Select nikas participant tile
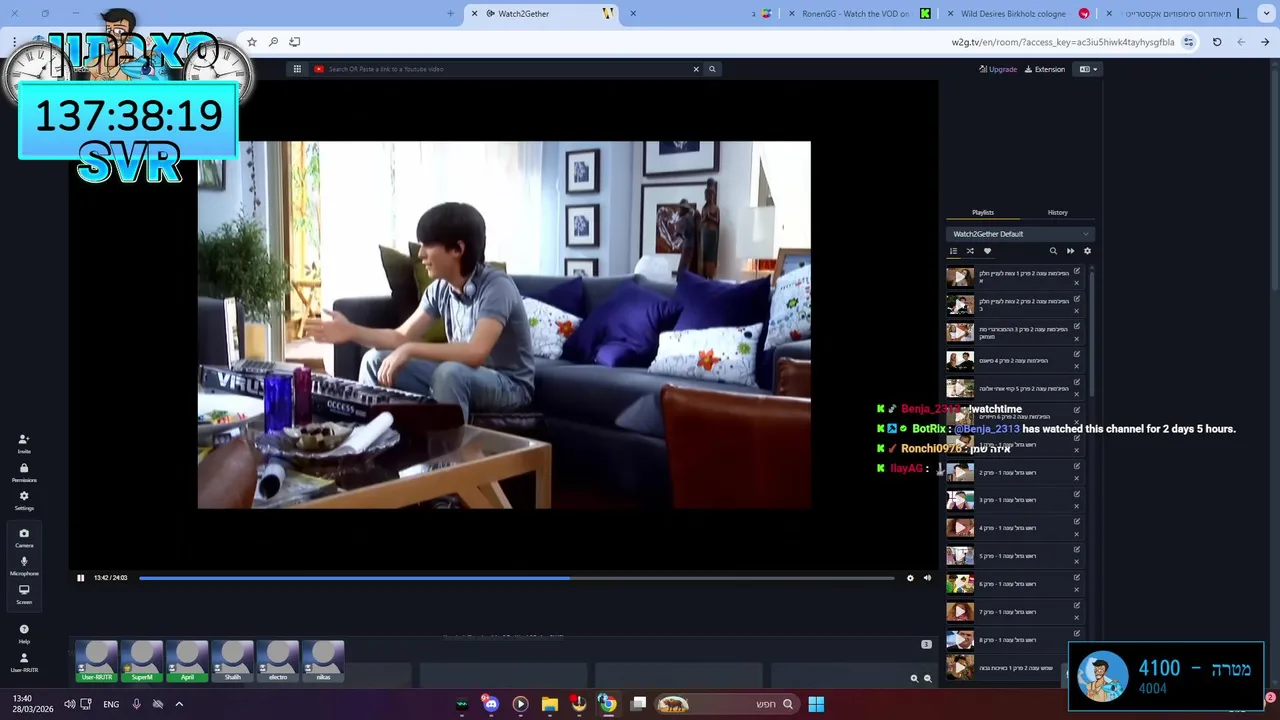Screen dimensions: 1280x720 tap(323, 661)
